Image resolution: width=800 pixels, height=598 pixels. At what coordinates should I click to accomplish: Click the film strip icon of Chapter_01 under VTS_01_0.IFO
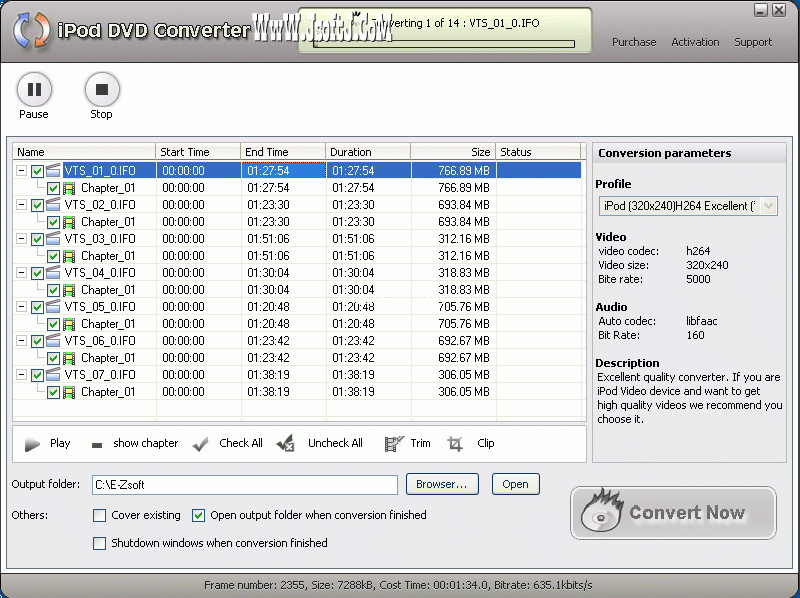[x=69, y=188]
